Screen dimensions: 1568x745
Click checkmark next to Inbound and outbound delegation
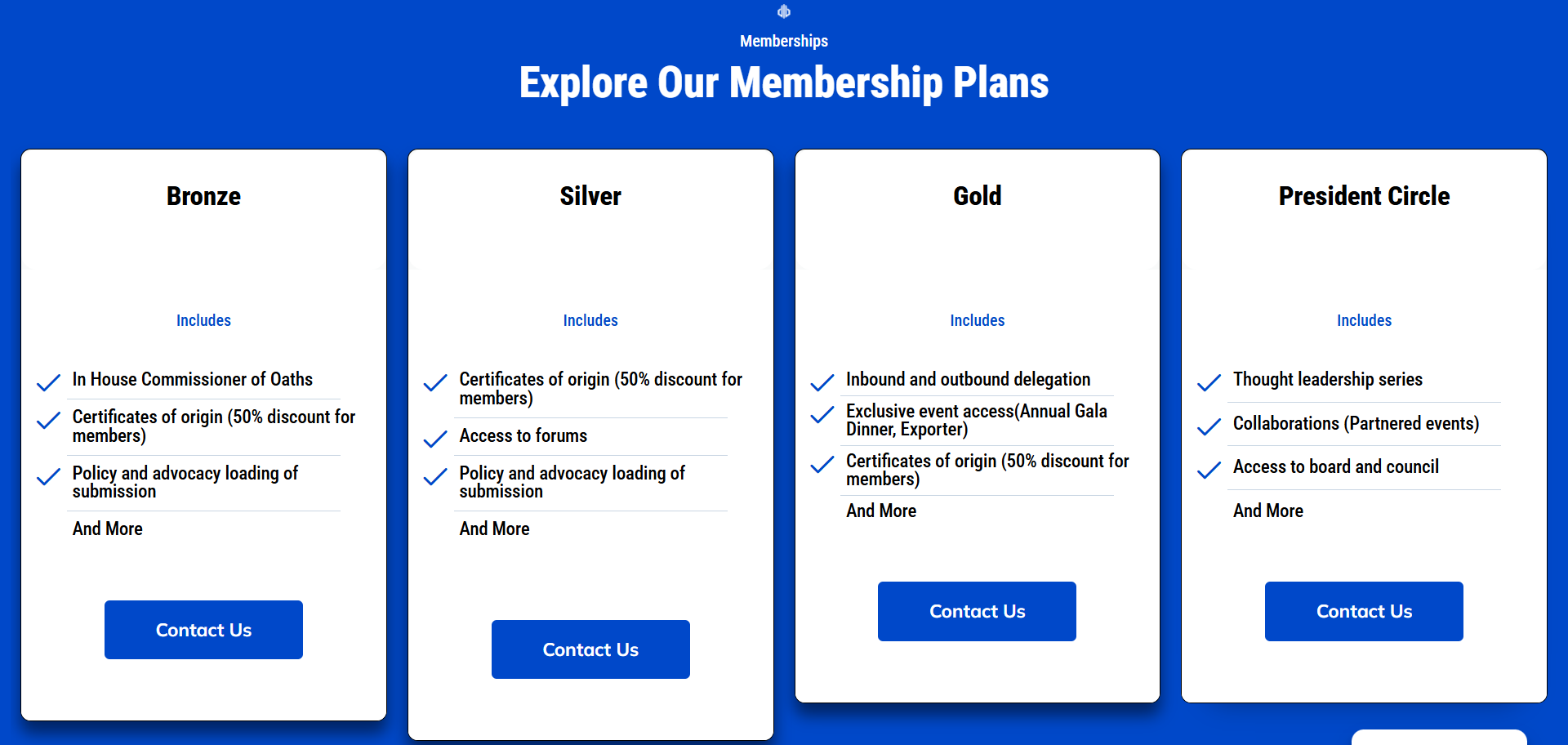822,382
